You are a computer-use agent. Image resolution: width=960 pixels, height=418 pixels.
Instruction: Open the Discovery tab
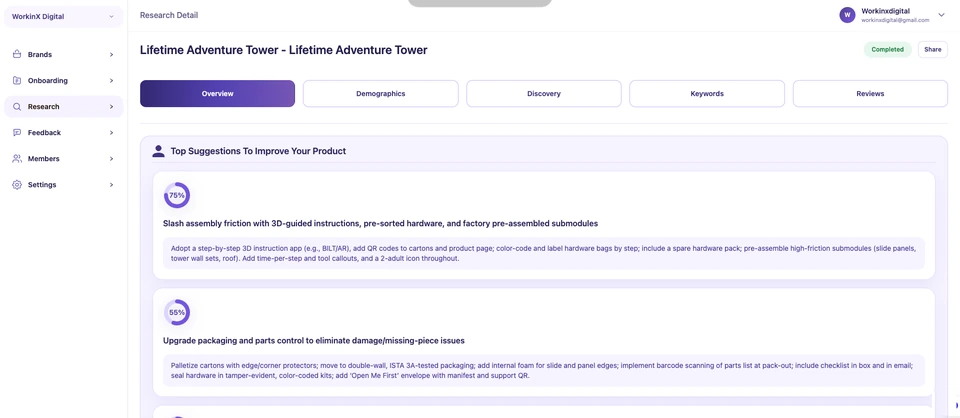tap(544, 94)
